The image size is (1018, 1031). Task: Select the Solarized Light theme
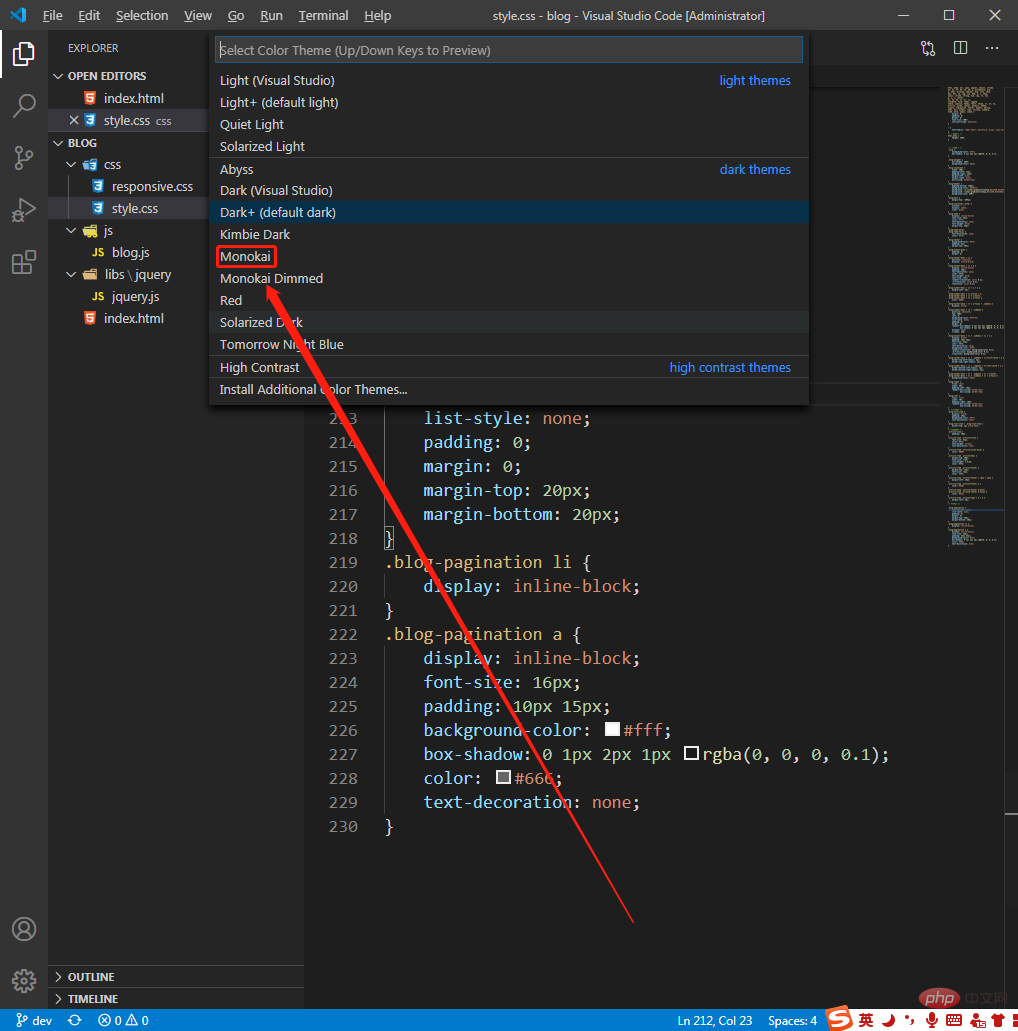point(509,147)
